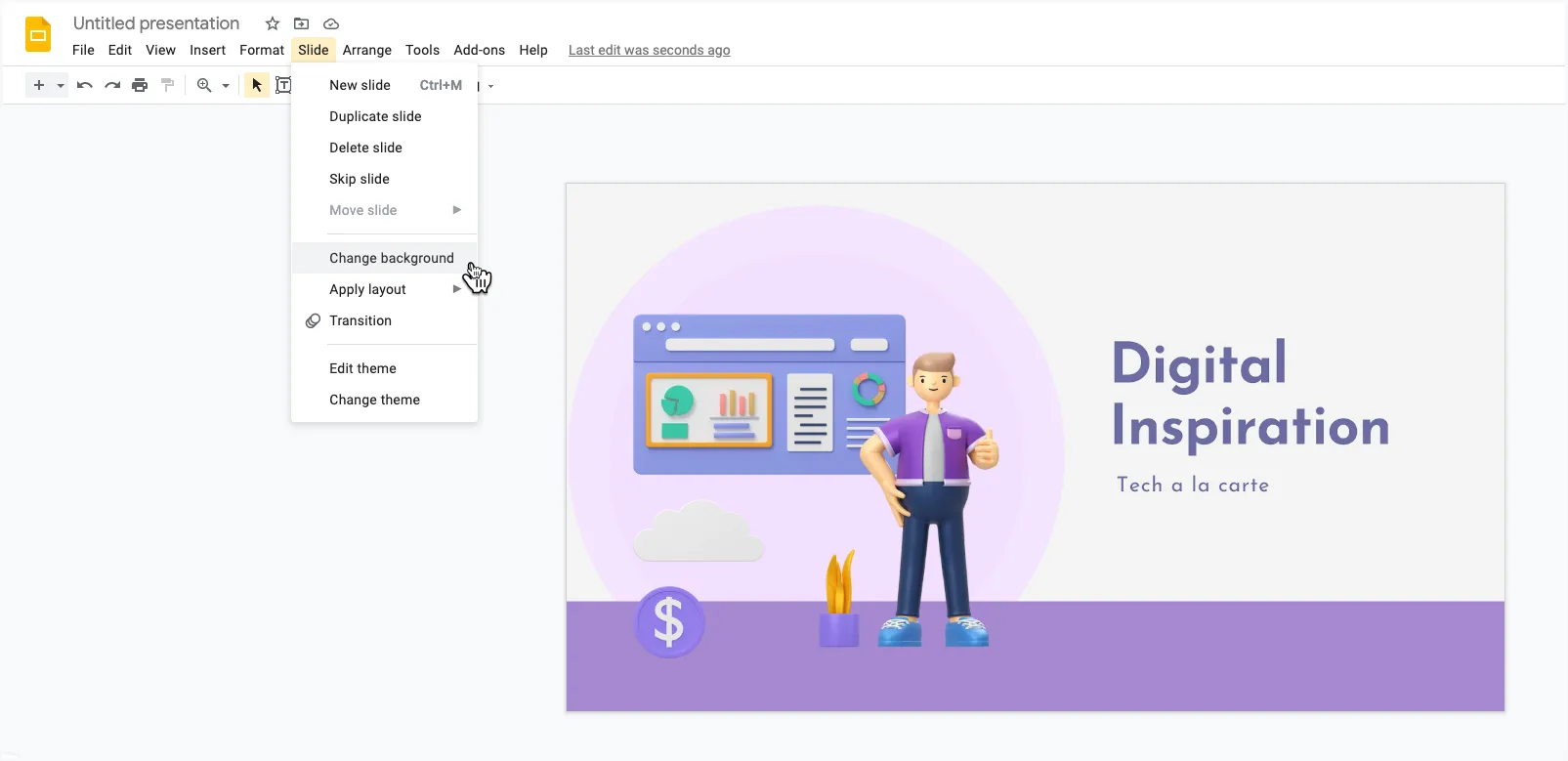
Task: Select Change background
Action: (x=384, y=258)
